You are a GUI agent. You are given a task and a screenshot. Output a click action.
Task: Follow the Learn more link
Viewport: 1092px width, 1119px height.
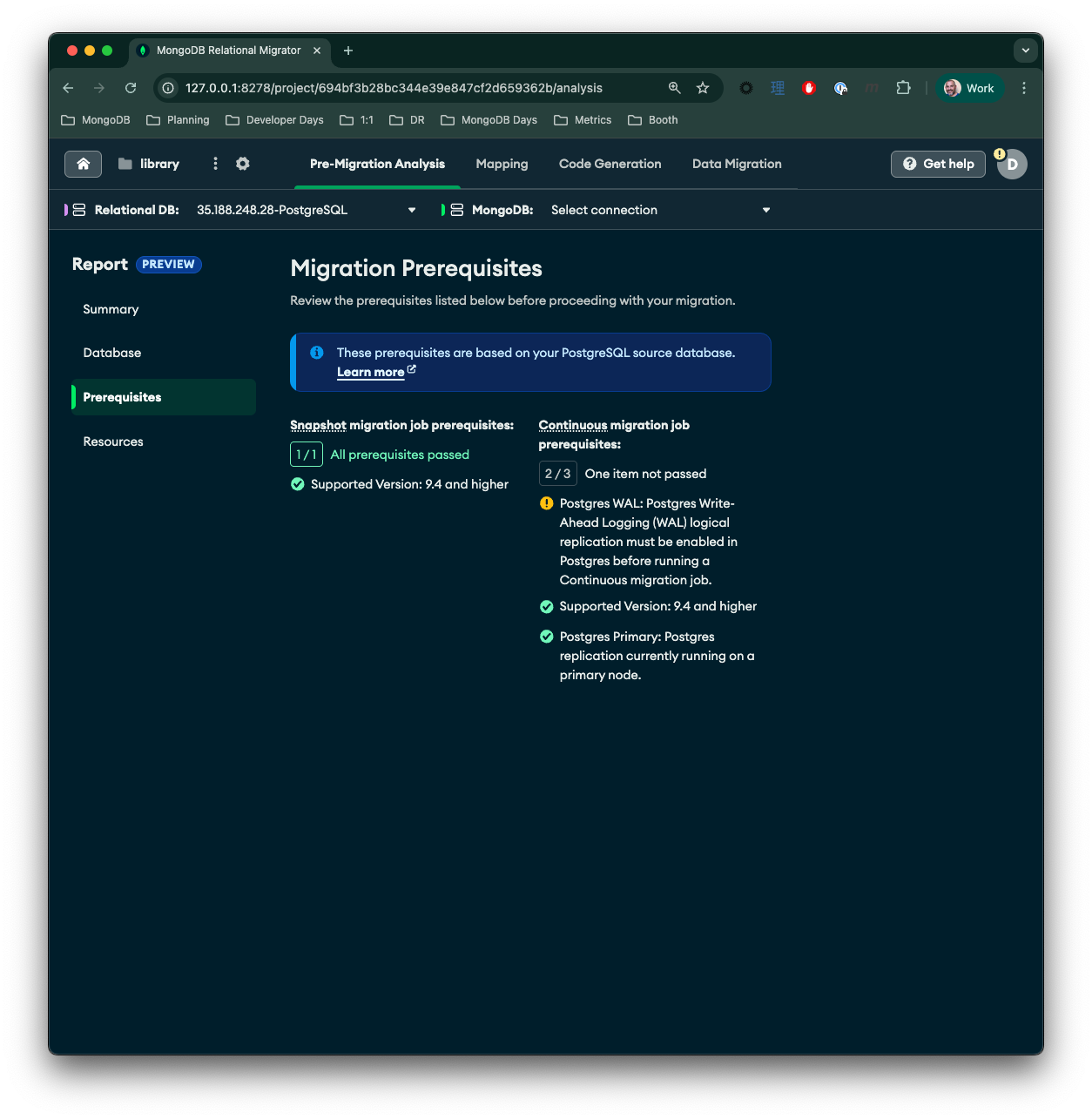(371, 372)
